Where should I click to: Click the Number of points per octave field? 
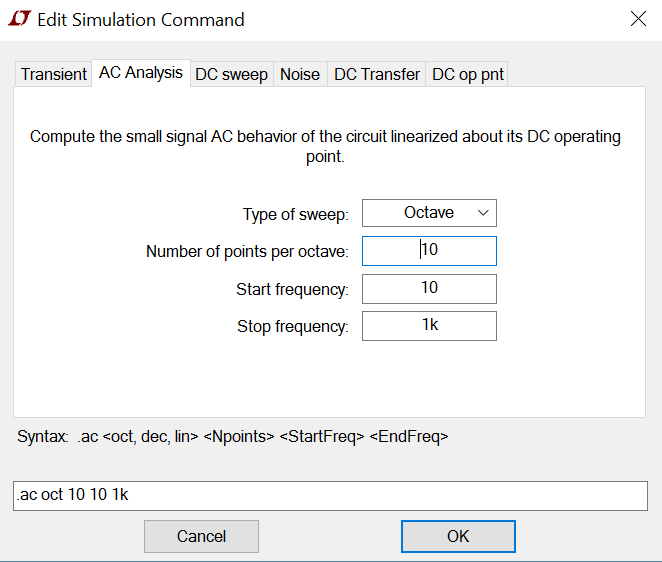429,250
